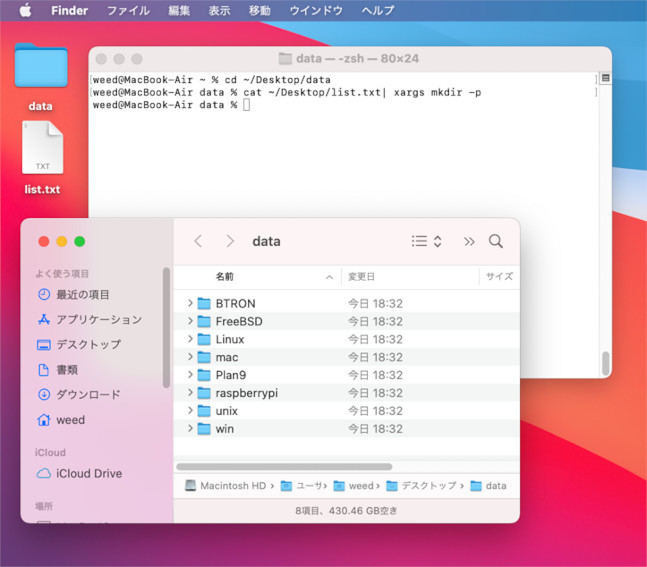Click デスクトップ in the path bar

[422, 486]
